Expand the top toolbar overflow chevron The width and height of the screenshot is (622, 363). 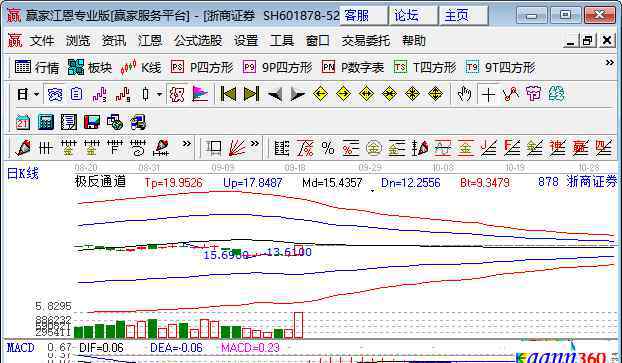[609, 63]
